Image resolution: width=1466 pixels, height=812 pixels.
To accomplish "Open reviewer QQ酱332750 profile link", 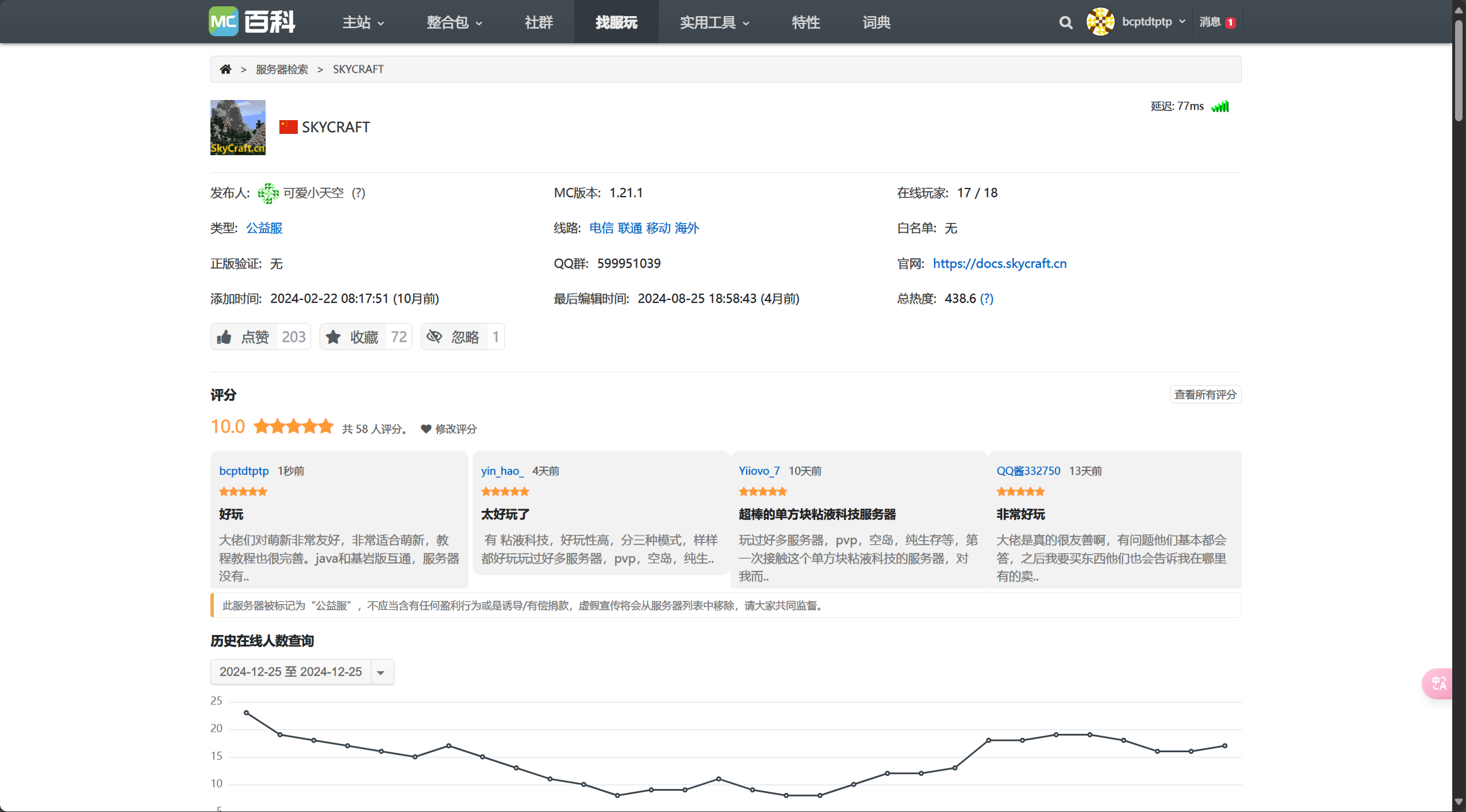I will coord(1028,471).
